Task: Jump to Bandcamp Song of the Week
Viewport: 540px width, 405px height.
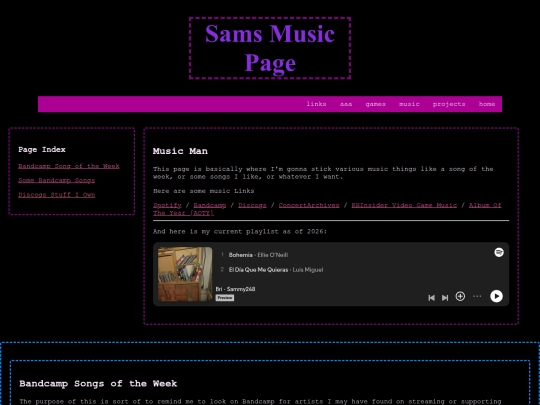Action: pyautogui.click(x=69, y=166)
